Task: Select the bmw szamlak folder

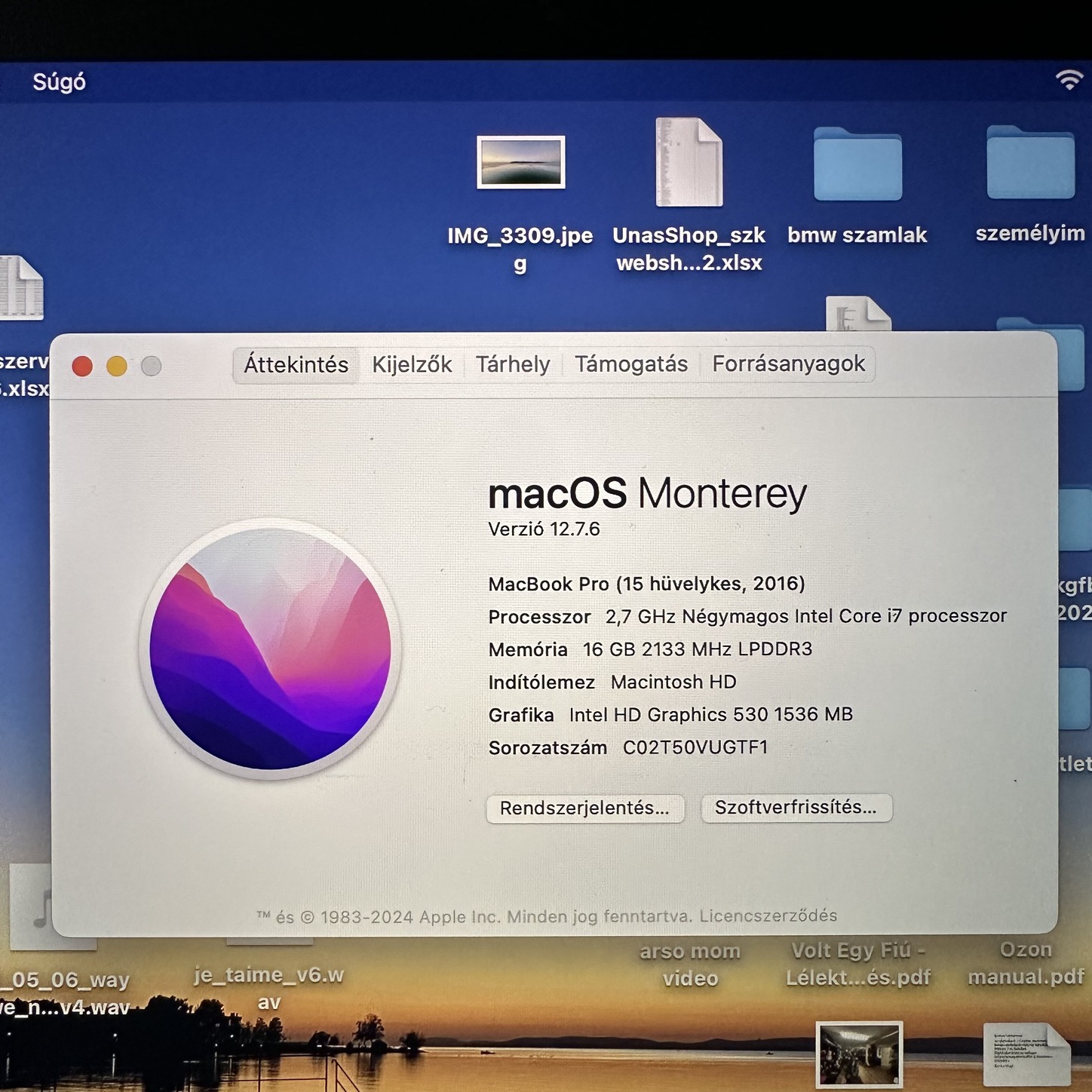Action: pos(857,164)
